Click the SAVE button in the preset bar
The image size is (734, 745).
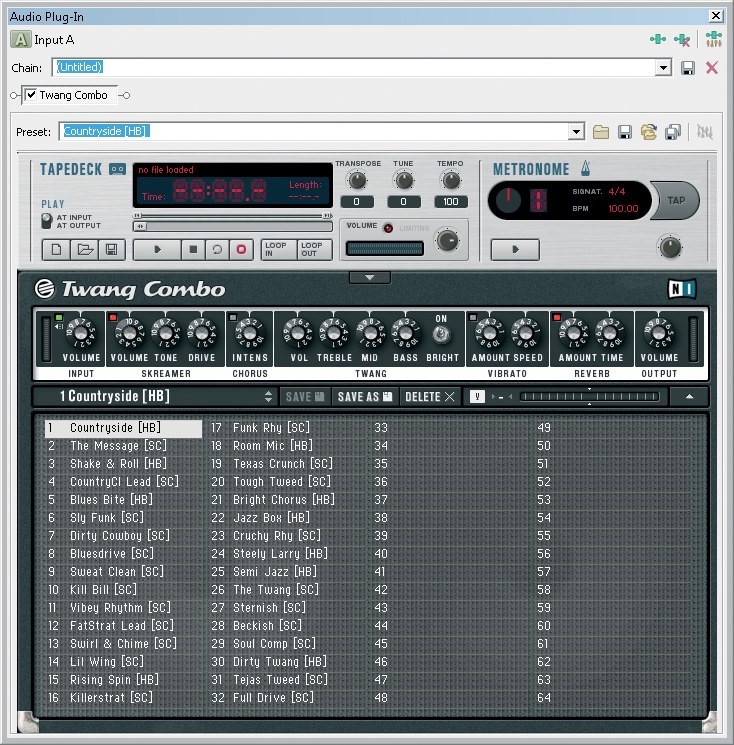click(x=305, y=396)
